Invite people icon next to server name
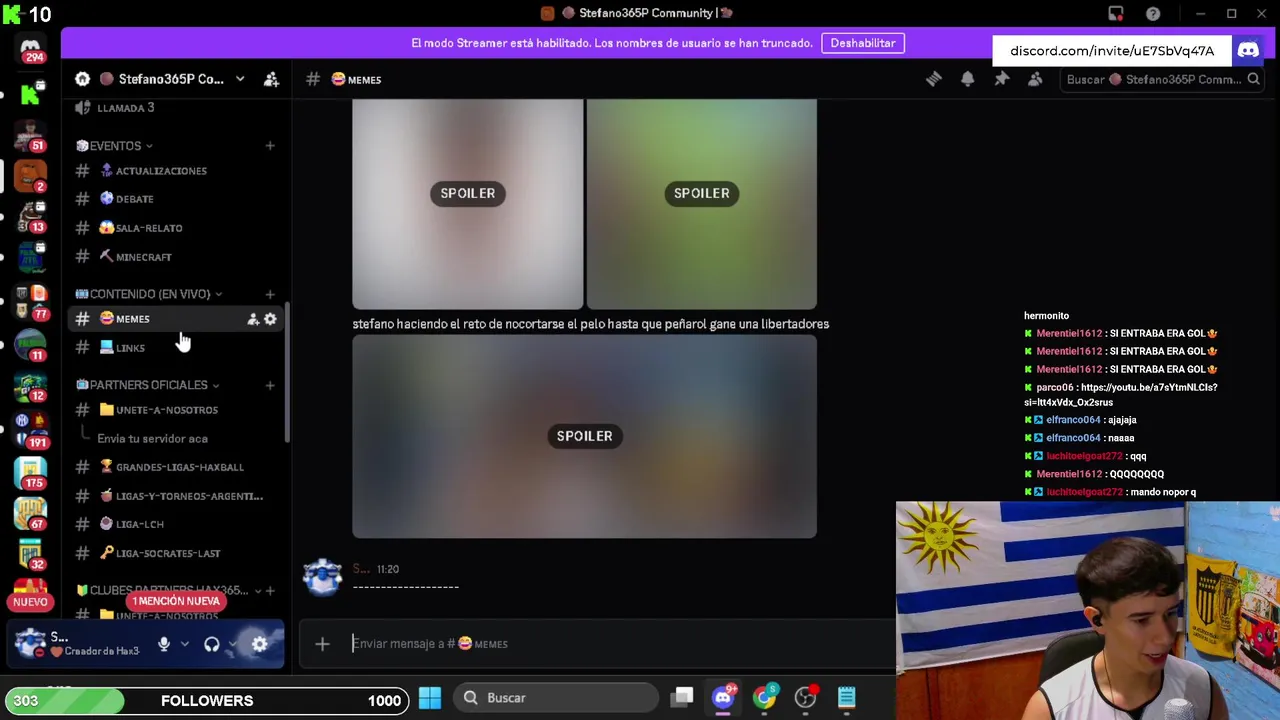Image resolution: width=1280 pixels, height=720 pixels. (271, 79)
